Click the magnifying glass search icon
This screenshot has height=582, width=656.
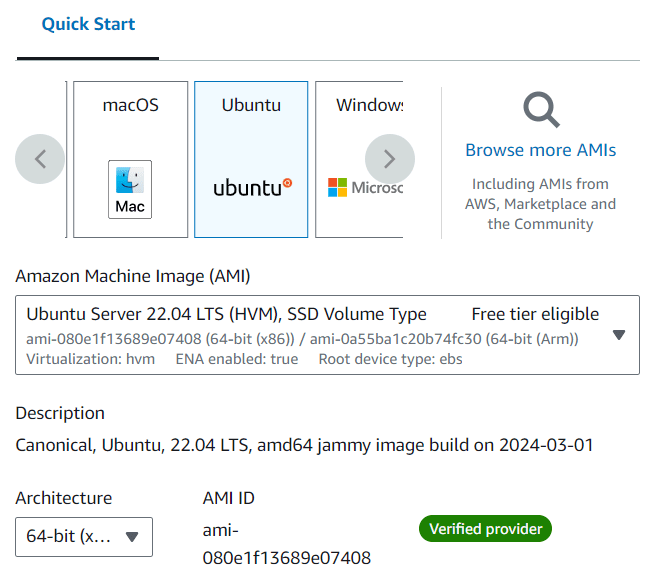(541, 109)
